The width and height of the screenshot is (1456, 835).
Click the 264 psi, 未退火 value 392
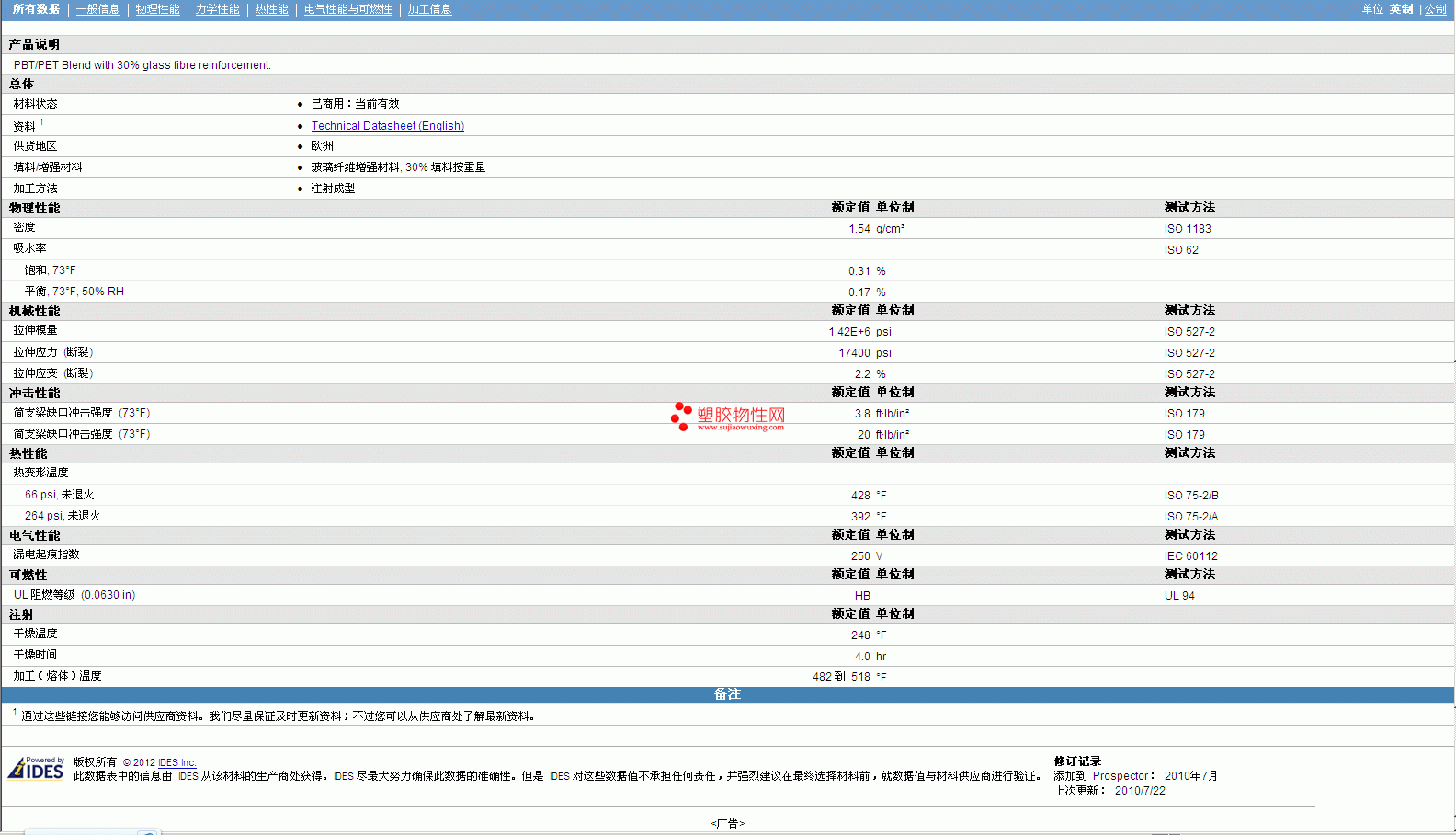(x=860, y=517)
